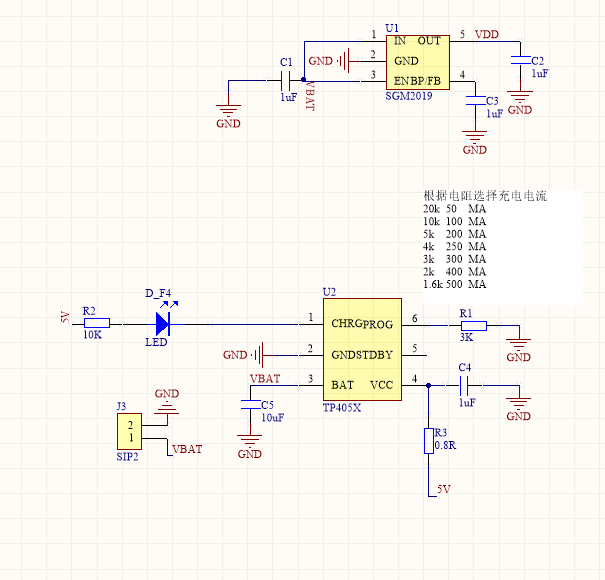Select the U1 SGM2019 regulator body

(x=418, y=62)
